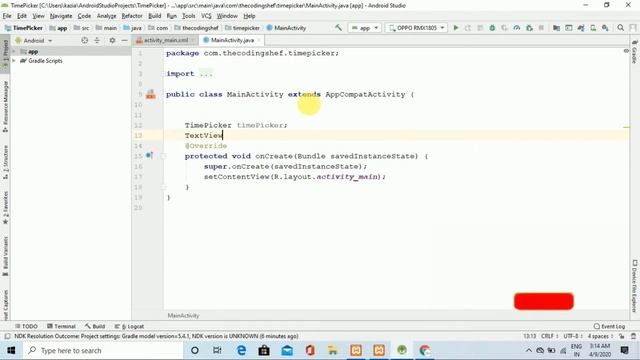Click the Make Project hammer icon

pyautogui.click(x=338, y=28)
